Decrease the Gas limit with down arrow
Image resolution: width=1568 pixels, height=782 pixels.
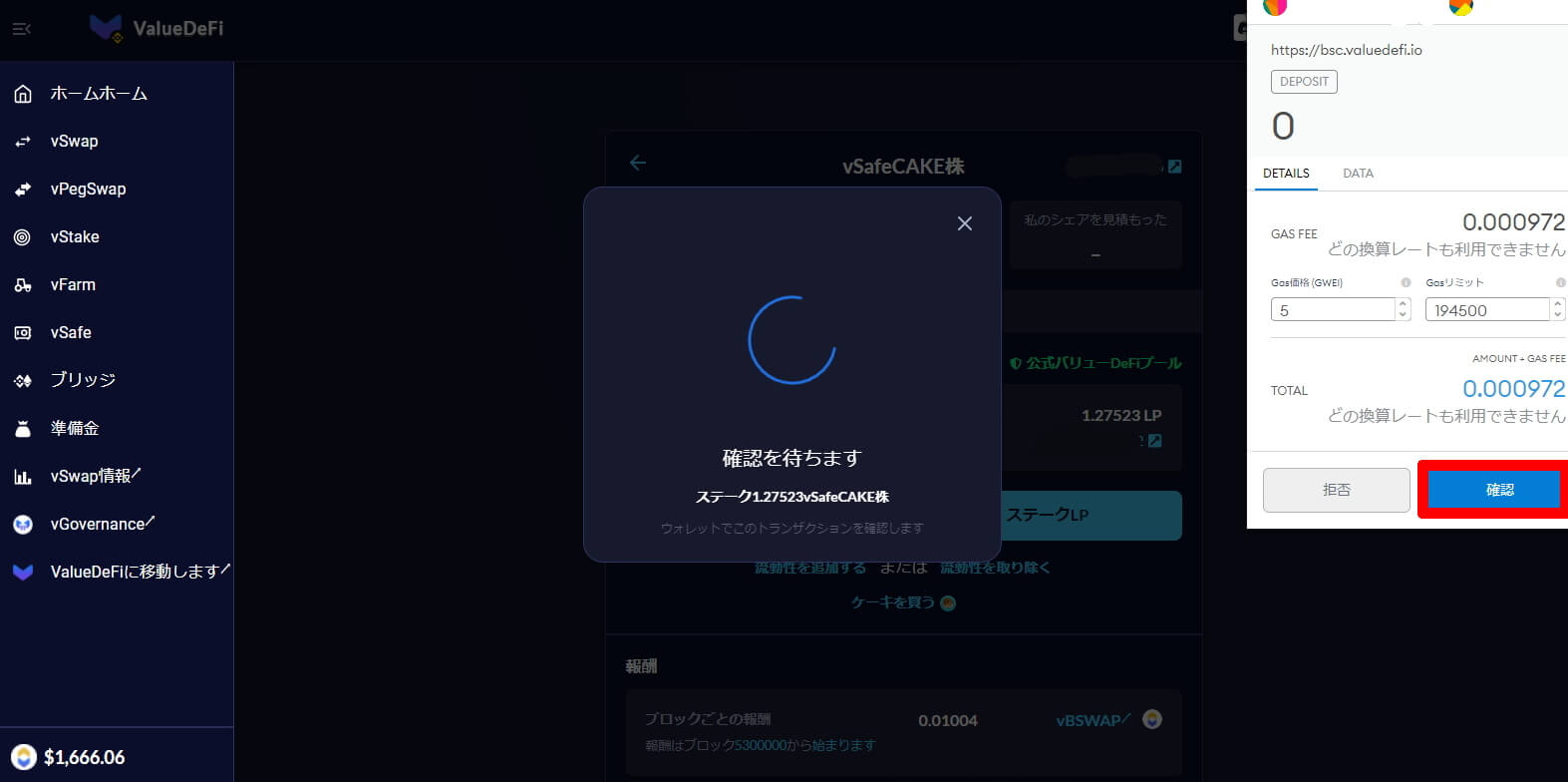click(x=1558, y=315)
